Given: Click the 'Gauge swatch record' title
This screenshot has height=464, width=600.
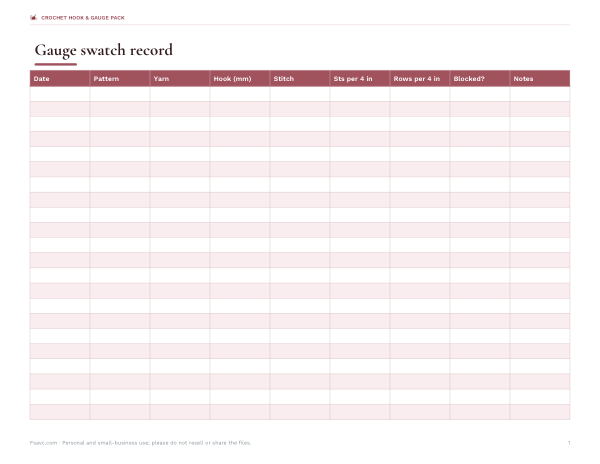Looking at the screenshot, I should 104,50.
